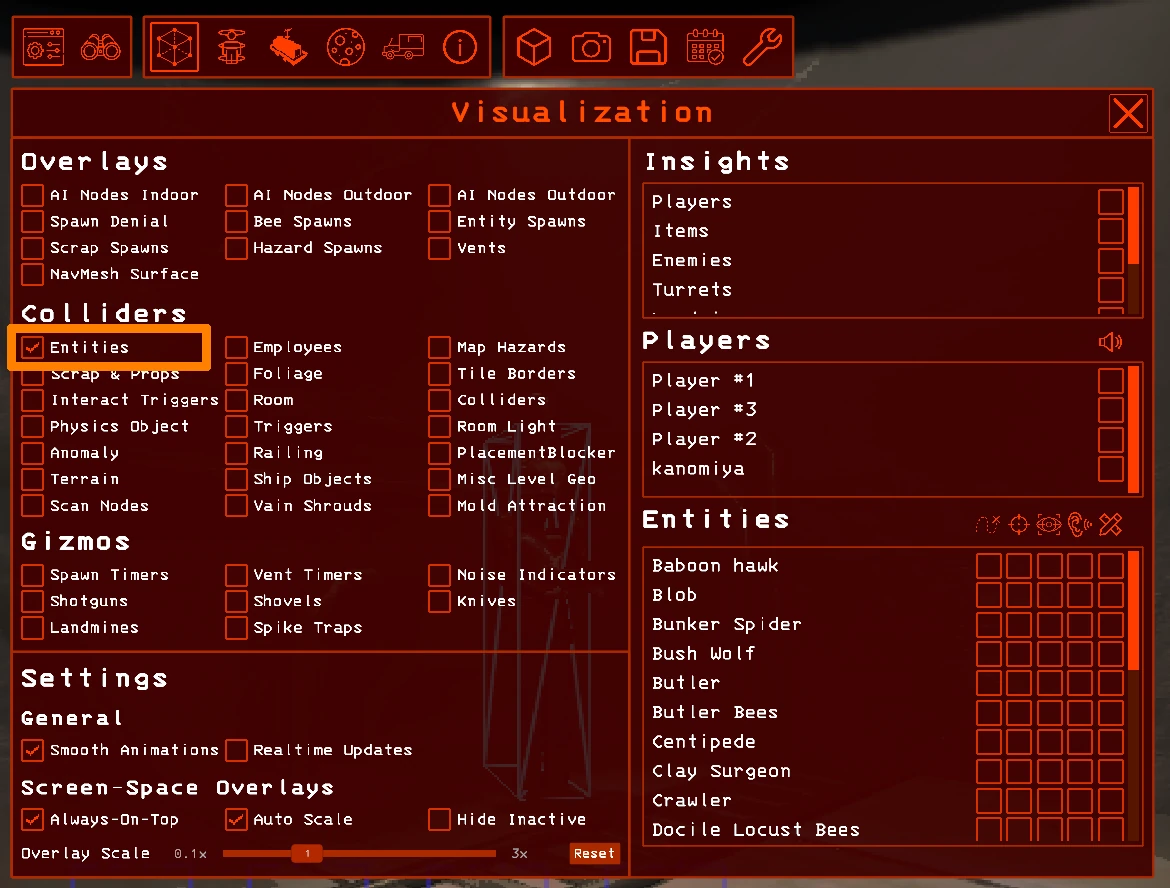1170x888 pixels.
Task: Click the speaker icon beside Players
Action: pyautogui.click(x=1110, y=343)
